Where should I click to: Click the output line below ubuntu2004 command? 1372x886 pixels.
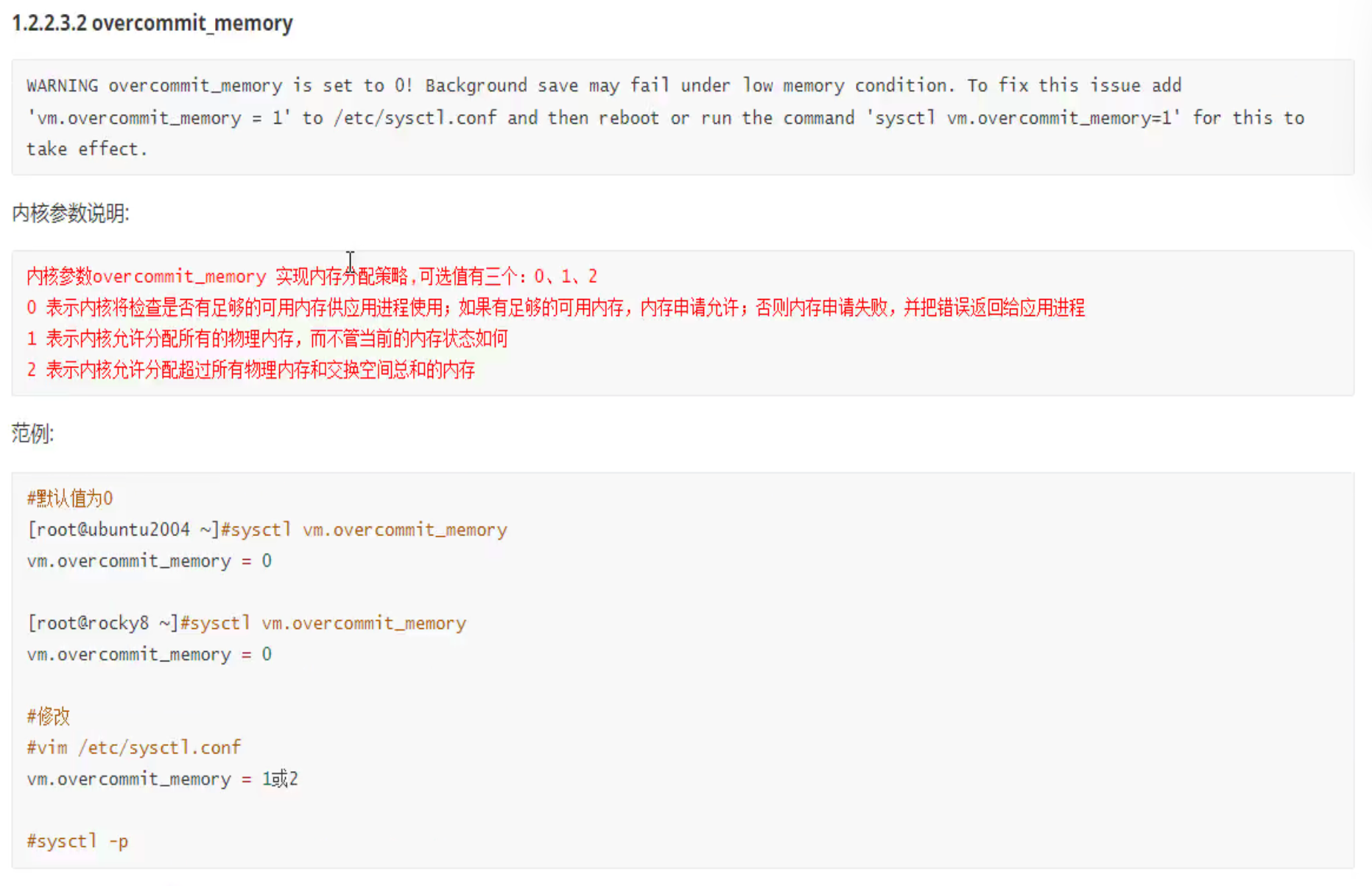point(149,561)
